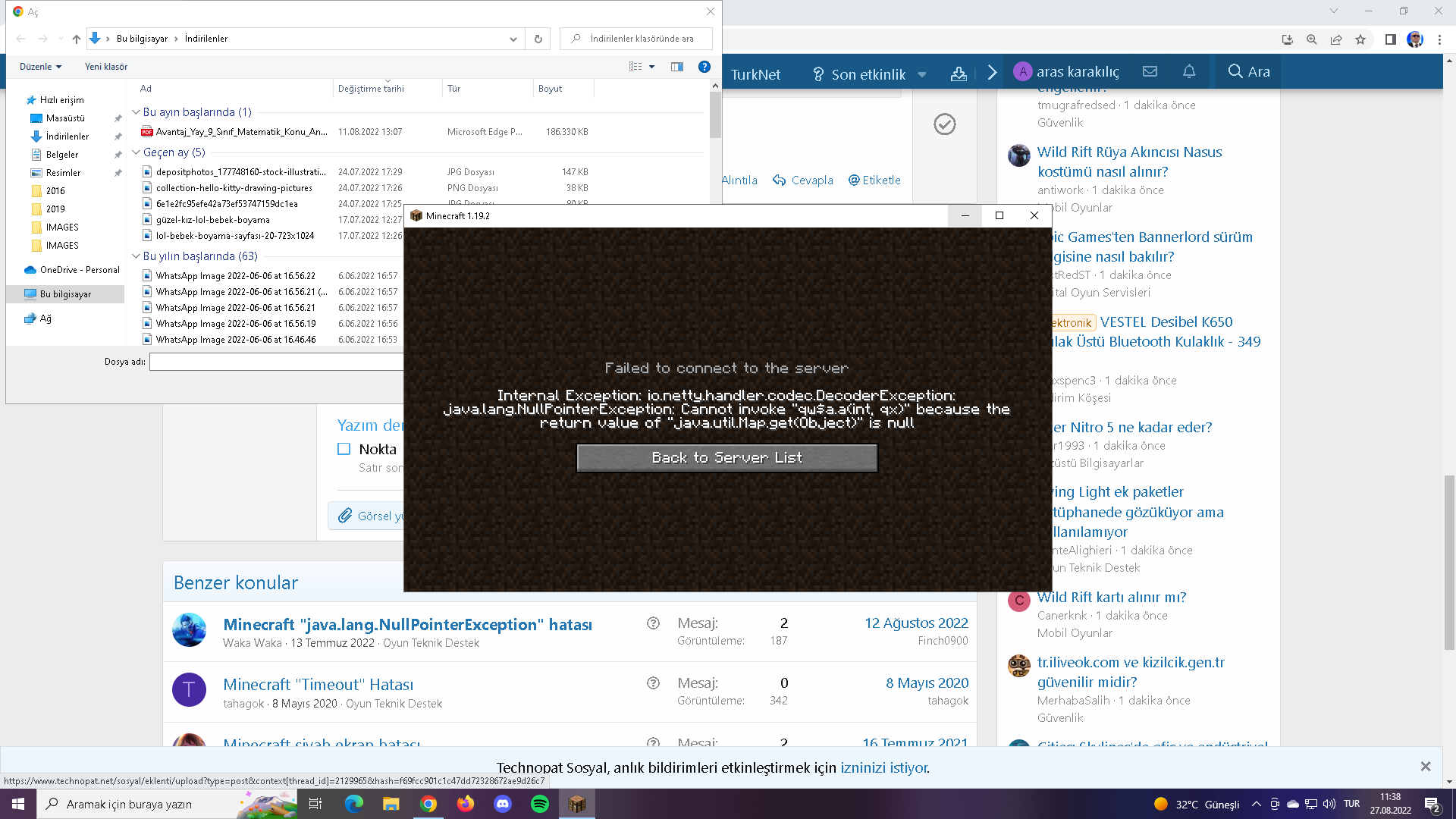
Task: Click browser bookmark star icon
Action: coord(1360,39)
